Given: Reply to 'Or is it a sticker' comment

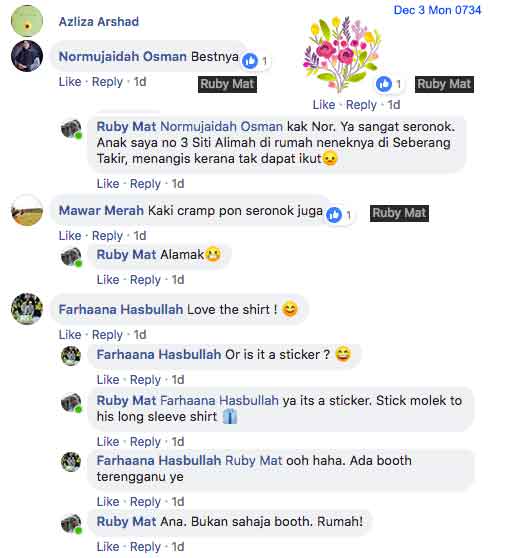Looking at the screenshot, I should pos(145,380).
